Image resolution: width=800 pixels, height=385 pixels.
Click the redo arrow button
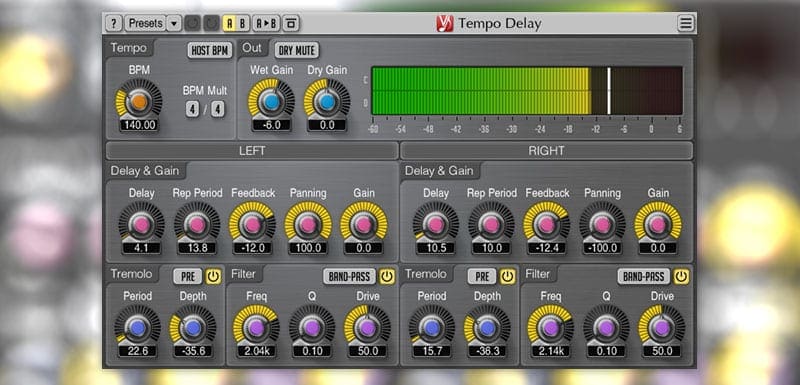point(211,23)
